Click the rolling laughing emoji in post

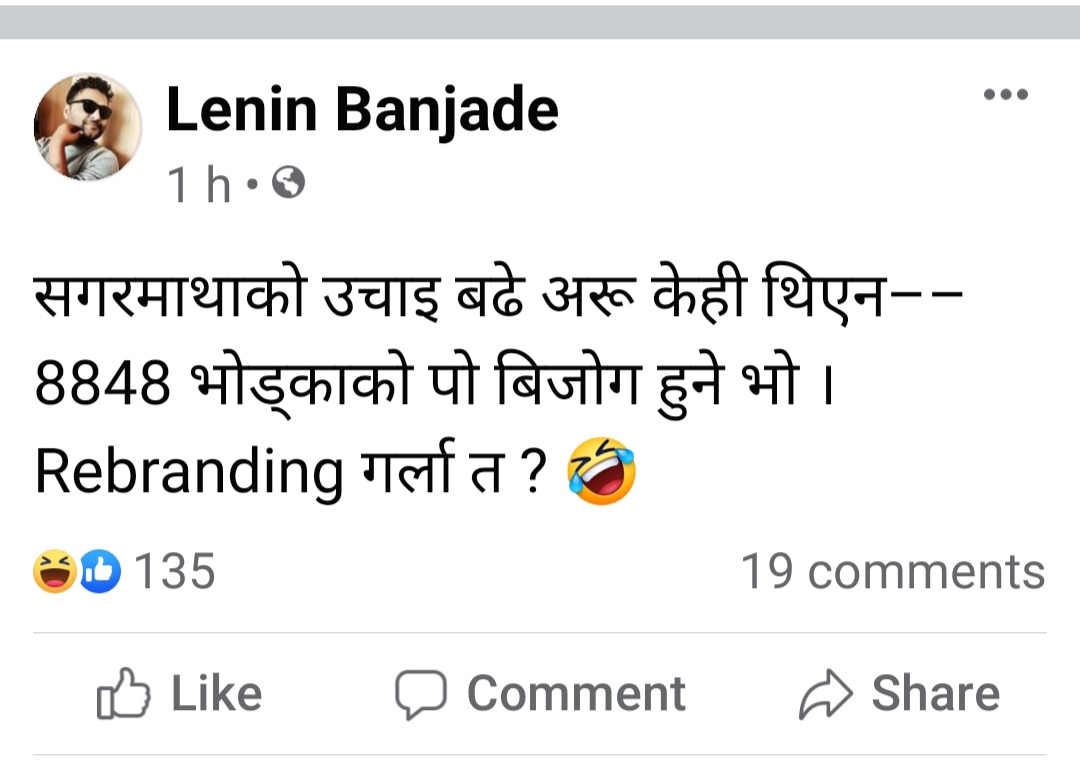[x=601, y=473]
